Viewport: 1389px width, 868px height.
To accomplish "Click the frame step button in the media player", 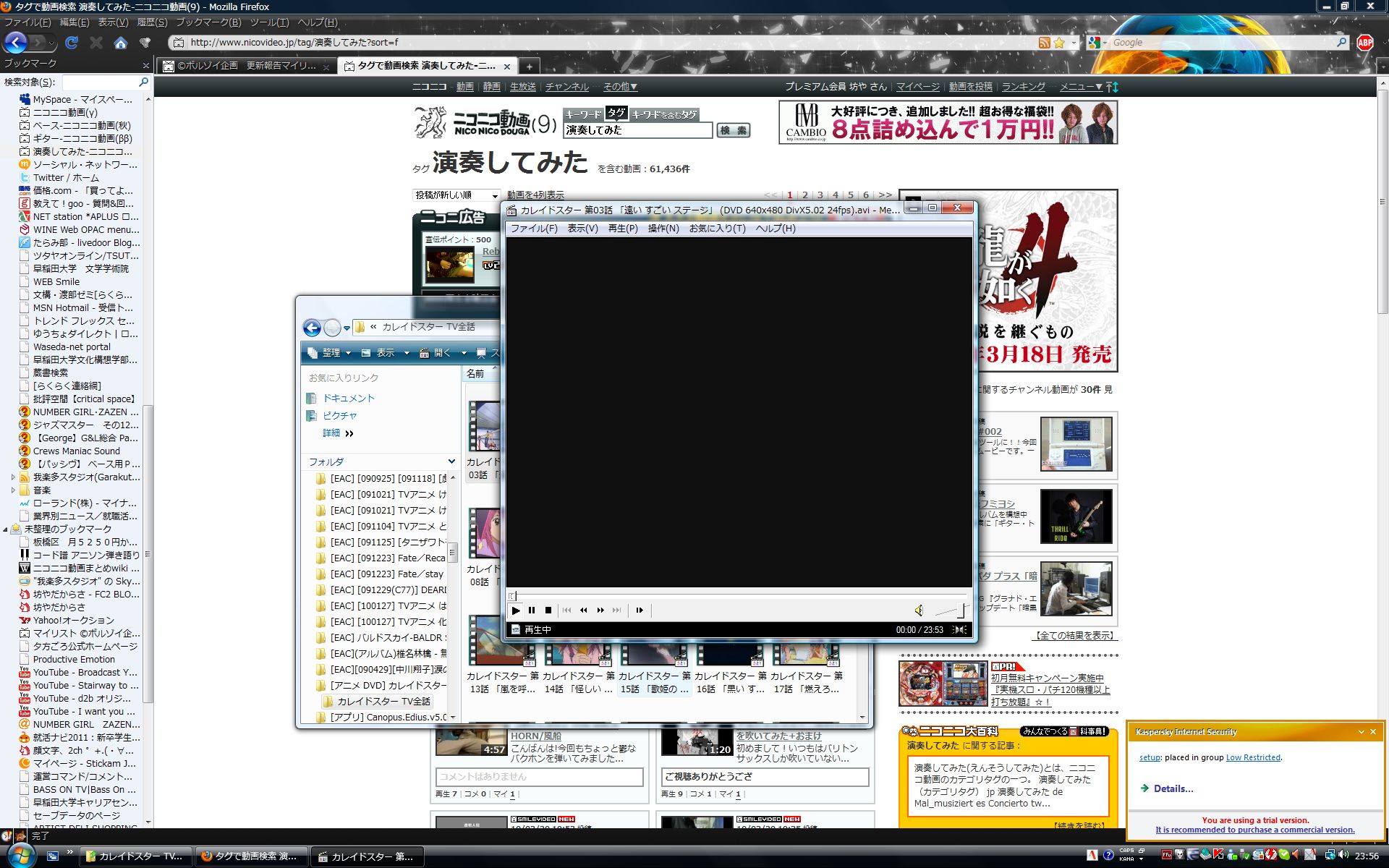I will point(640,610).
